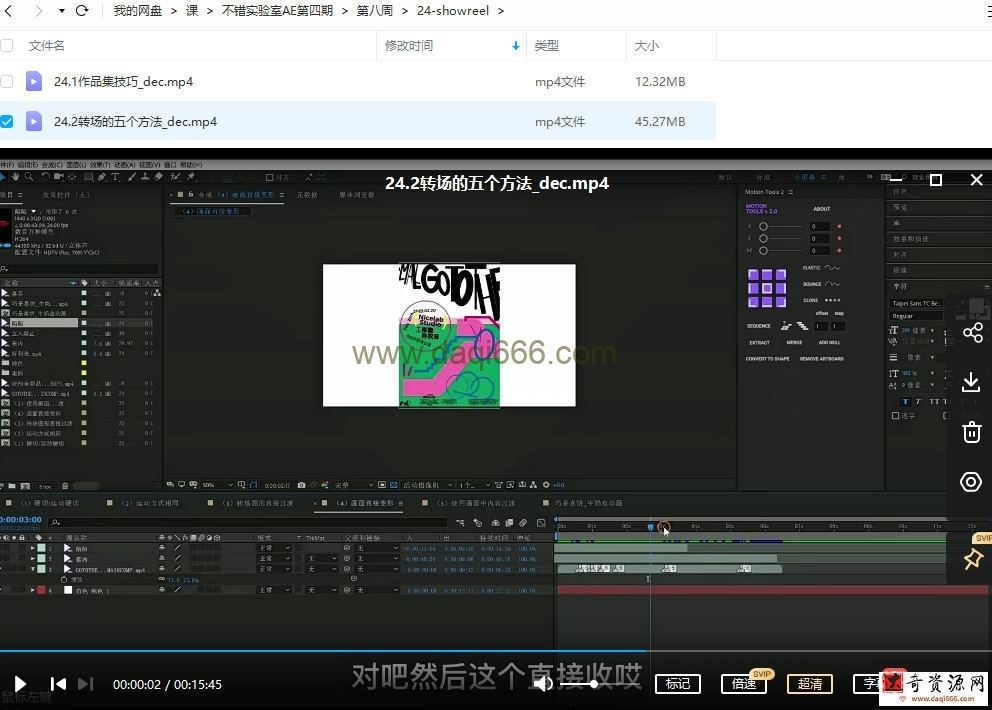Click the 0:00:03:00 timecode in the timeline
The width and height of the screenshot is (992, 710).
[22, 520]
